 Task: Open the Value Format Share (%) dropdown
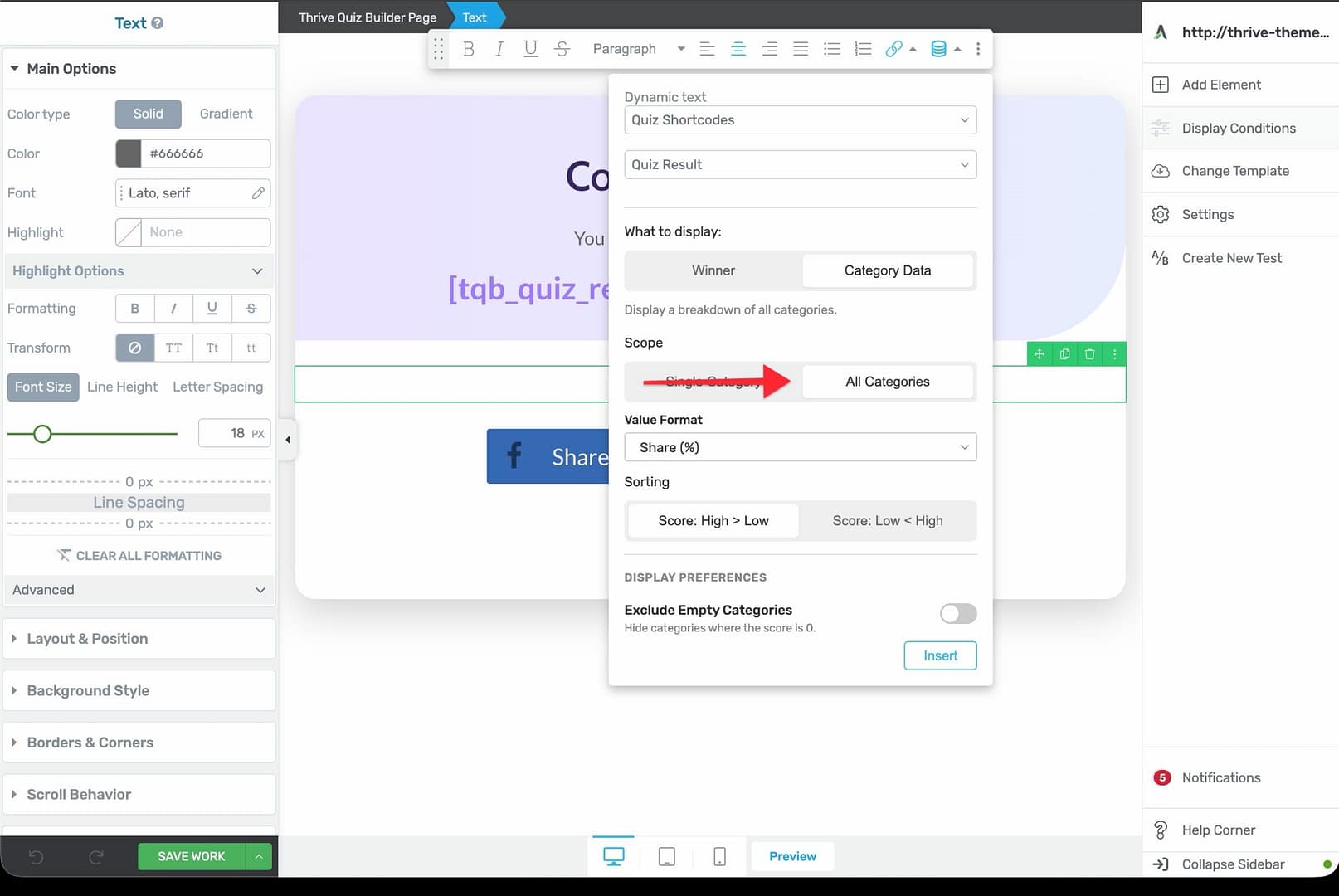800,447
